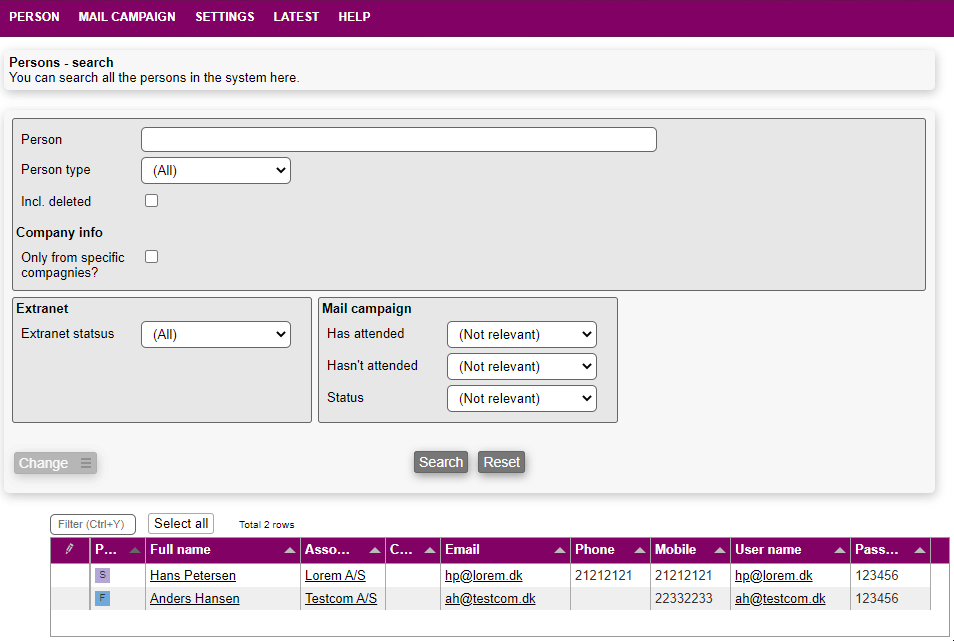
Task: Click the Reset button
Action: (x=501, y=462)
